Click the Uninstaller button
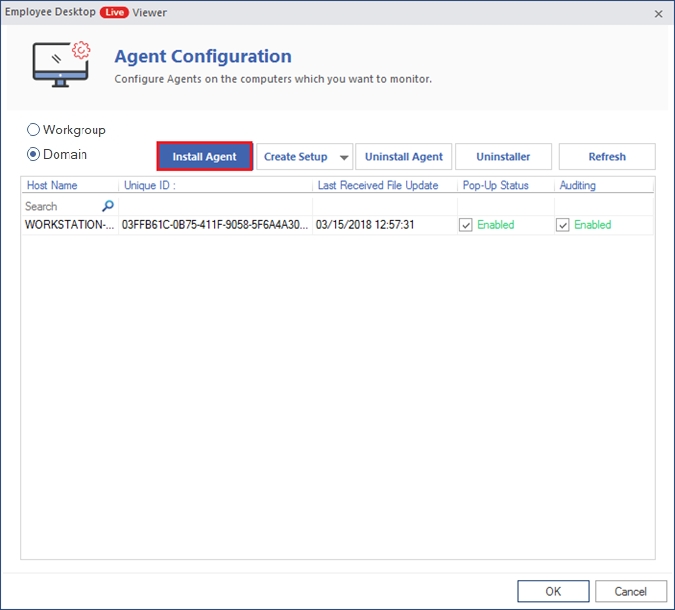Screen dimensions: 675x610 [x=503, y=157]
